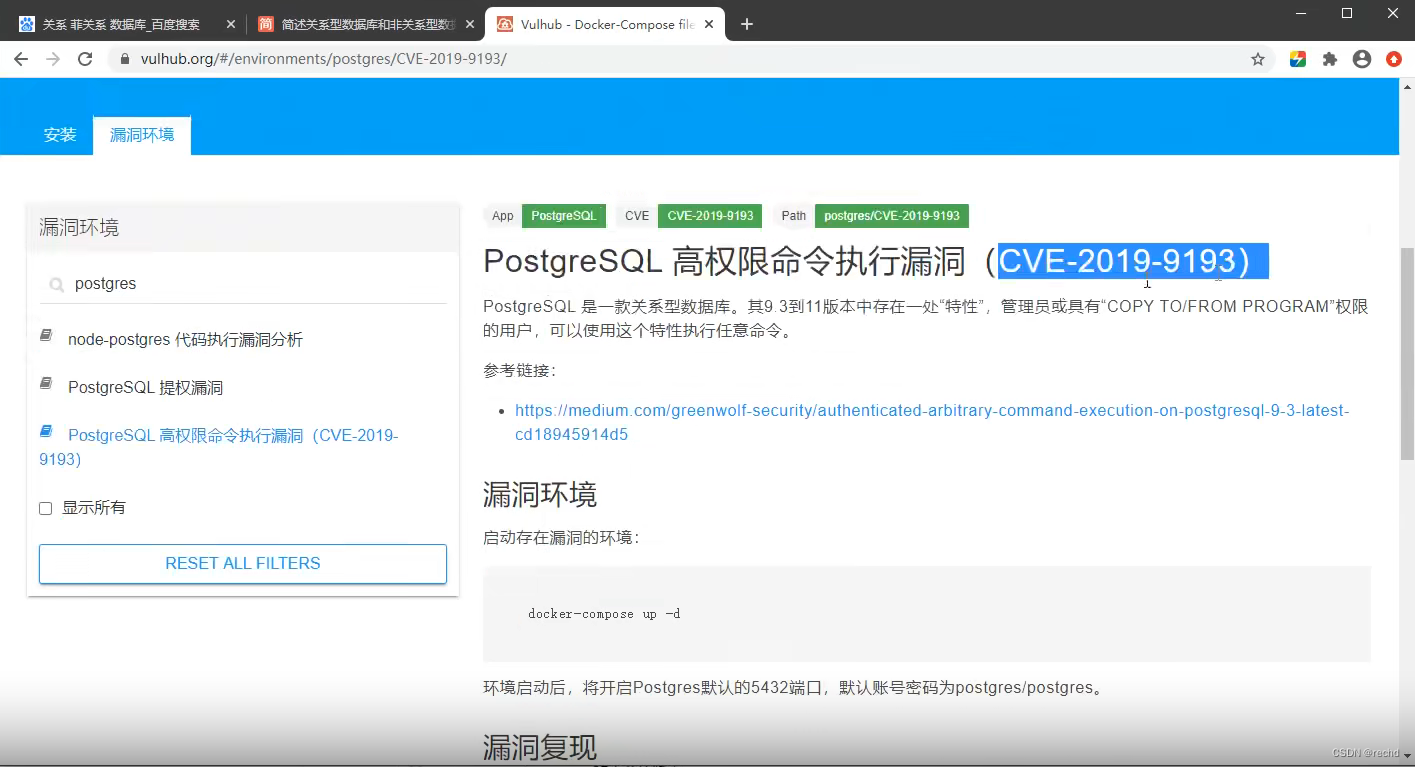Image resolution: width=1415 pixels, height=767 pixels.
Task: Bookmark this page with the star icon
Action: click(x=1257, y=59)
